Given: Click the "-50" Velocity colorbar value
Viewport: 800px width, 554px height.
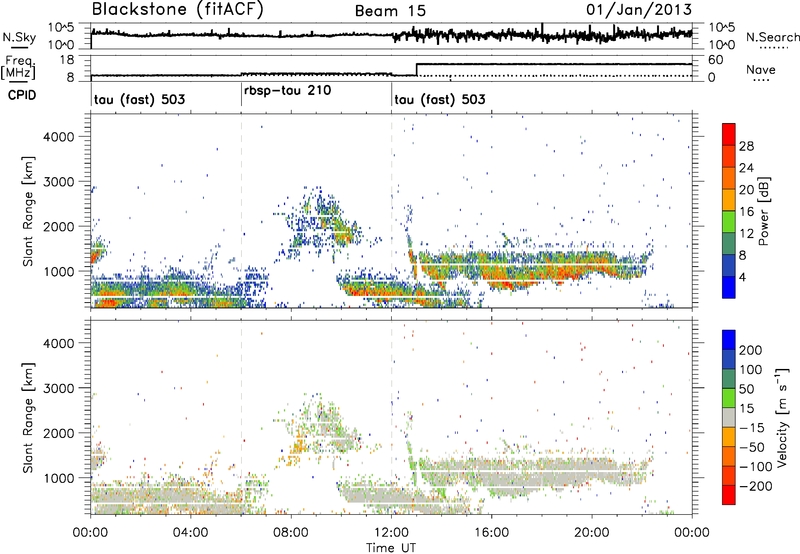Looking at the screenshot, I should click(x=752, y=447).
